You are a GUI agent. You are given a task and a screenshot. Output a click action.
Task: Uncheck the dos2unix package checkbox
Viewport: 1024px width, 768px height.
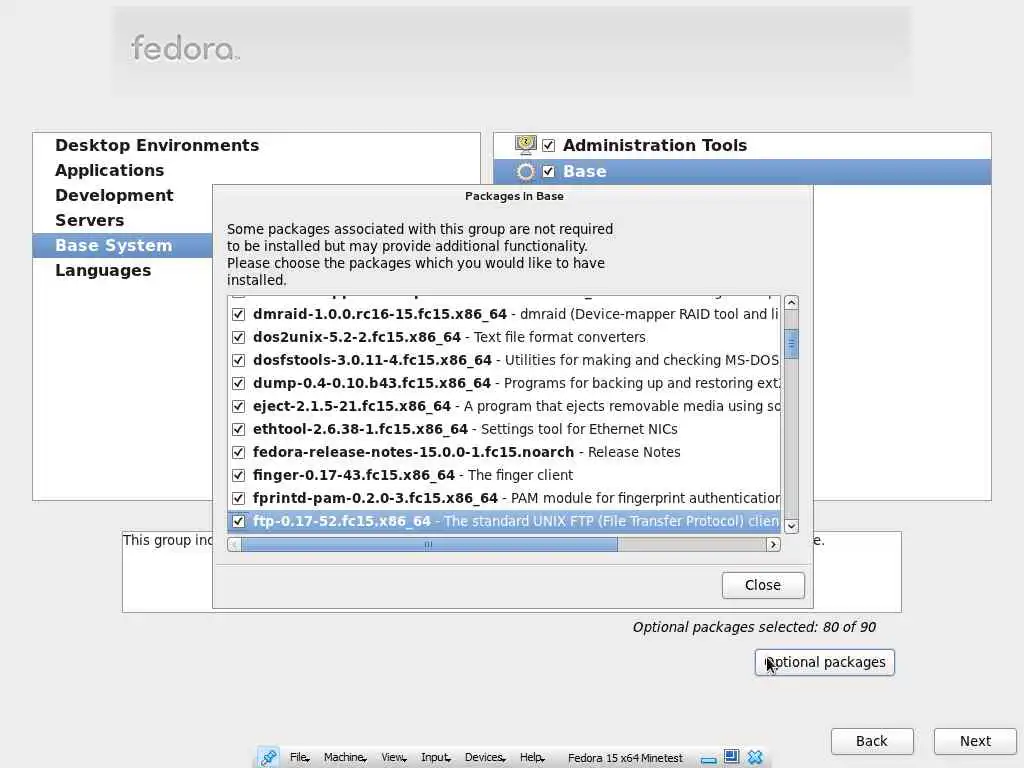pyautogui.click(x=238, y=338)
